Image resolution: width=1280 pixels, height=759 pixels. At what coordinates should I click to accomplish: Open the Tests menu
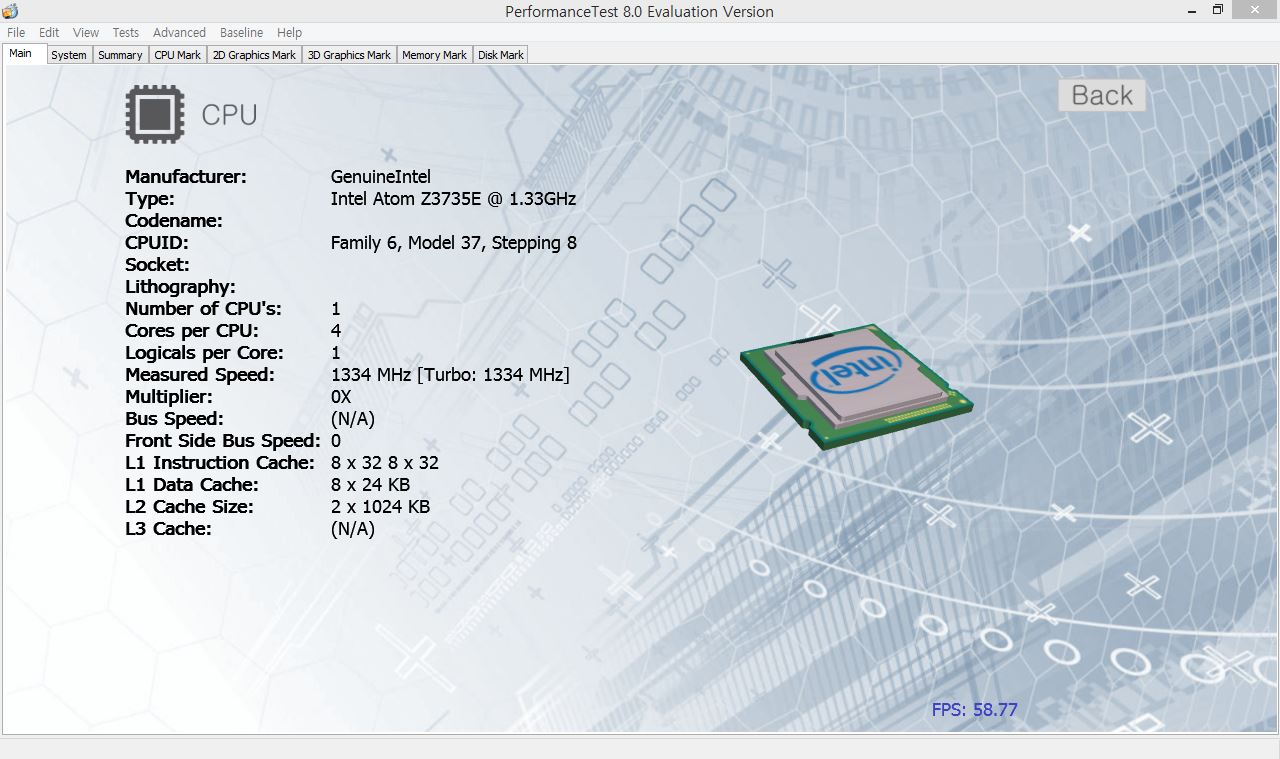pyautogui.click(x=126, y=32)
